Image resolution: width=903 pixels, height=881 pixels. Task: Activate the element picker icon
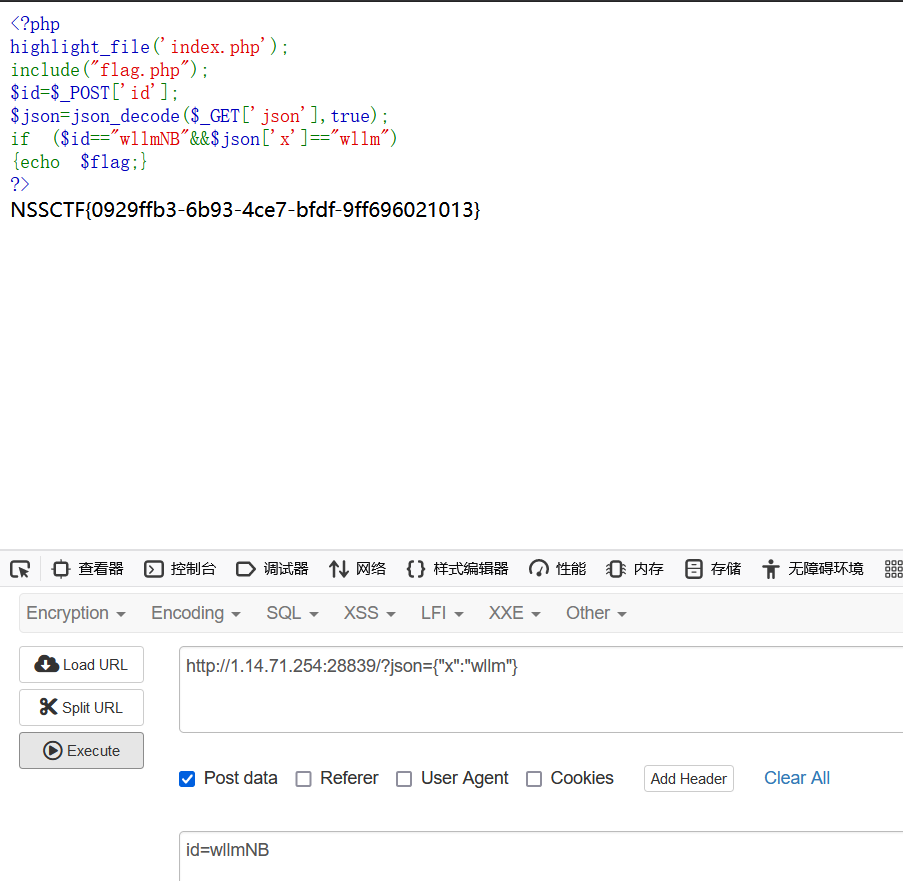20,569
